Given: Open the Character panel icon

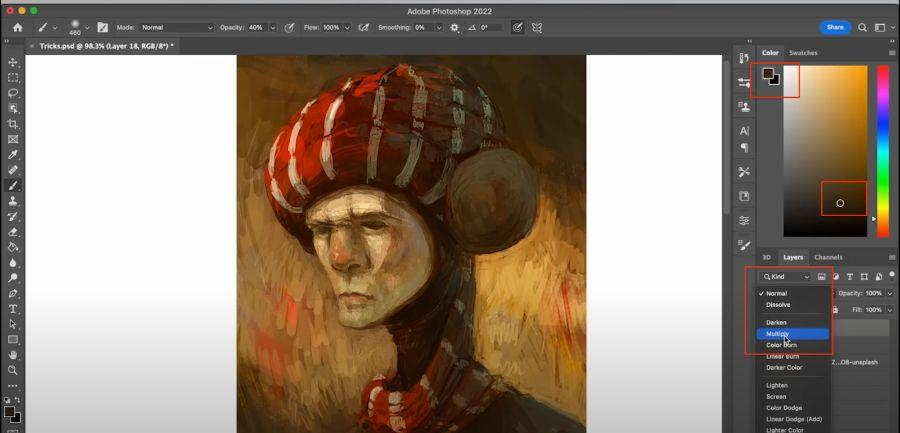Looking at the screenshot, I should tap(744, 131).
